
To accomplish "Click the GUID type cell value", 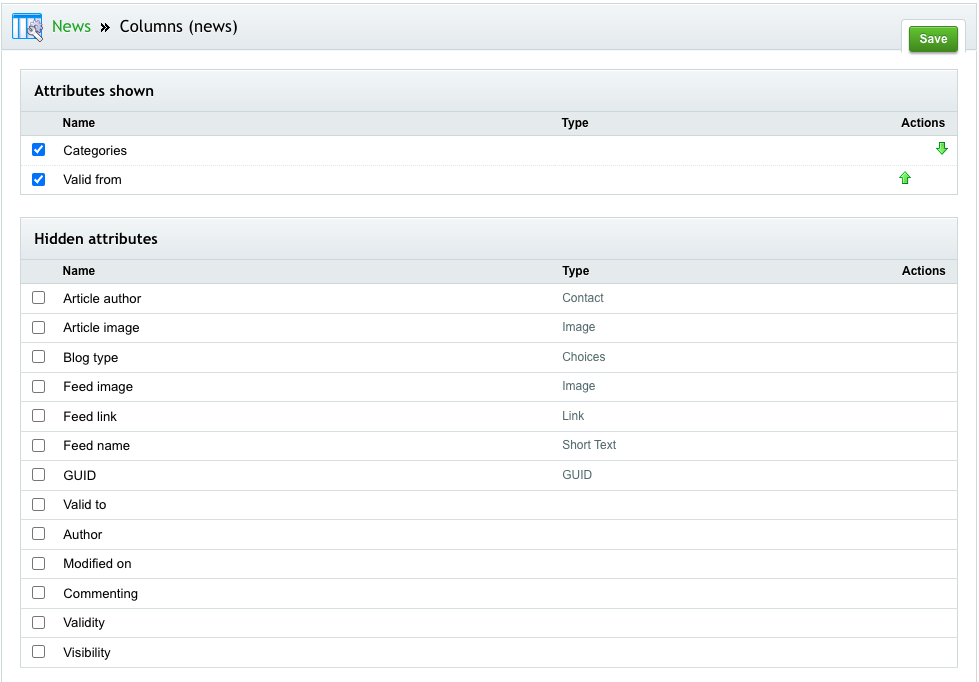I will tap(577, 475).
